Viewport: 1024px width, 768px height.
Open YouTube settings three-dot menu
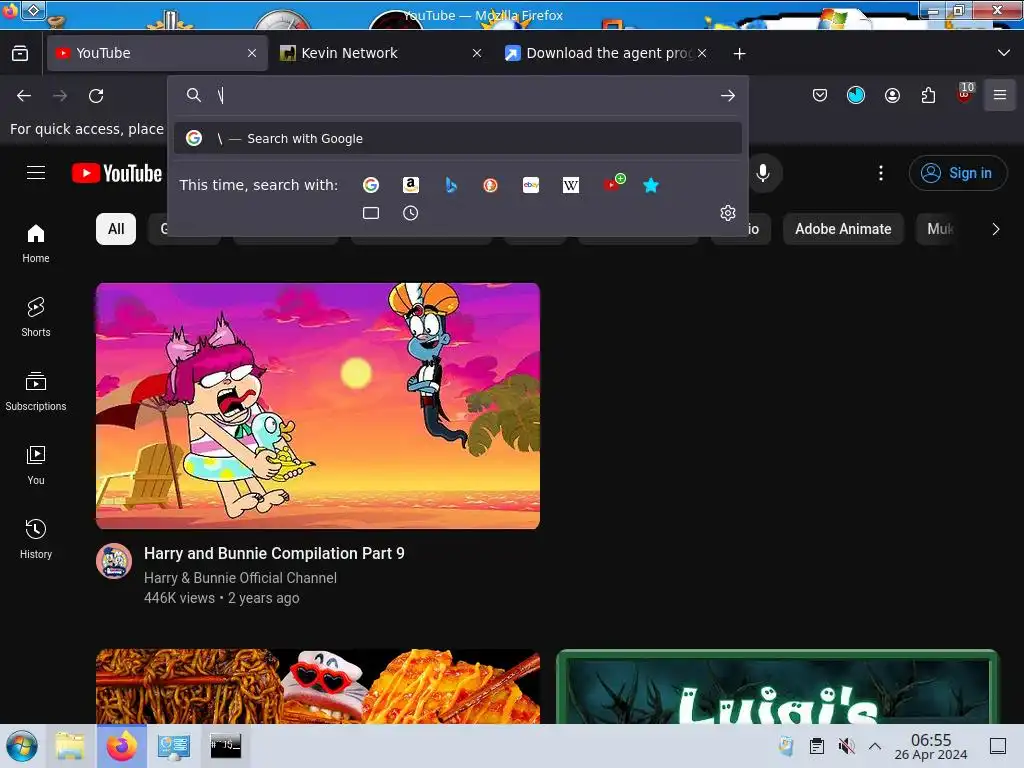[881, 173]
